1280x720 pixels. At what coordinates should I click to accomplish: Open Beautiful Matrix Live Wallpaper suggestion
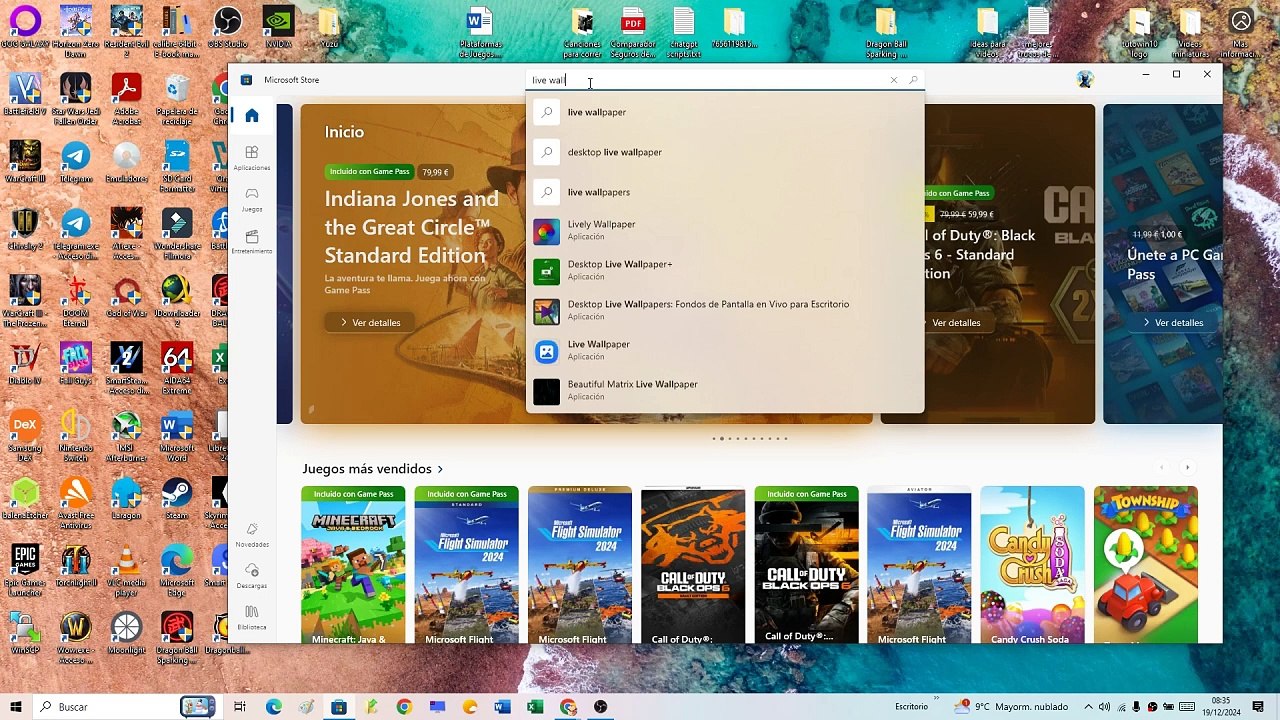tap(725, 390)
